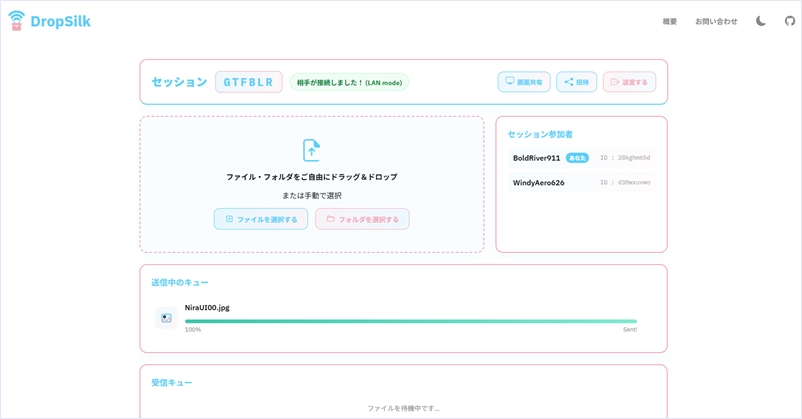The image size is (802, 419).
Task: Click the DropSilk brand name text
Action: [x=60, y=22]
